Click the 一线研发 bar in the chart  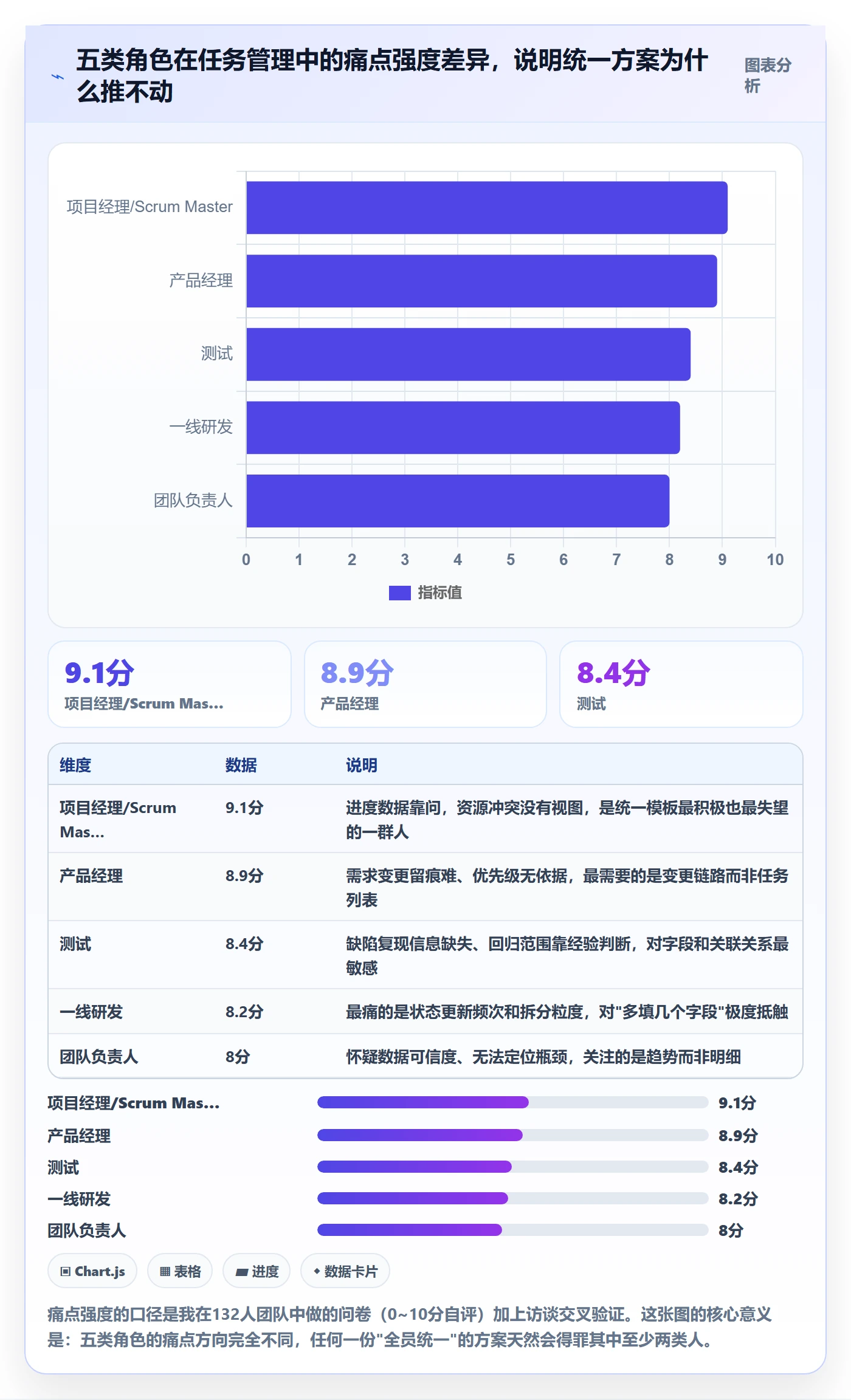pos(463,428)
